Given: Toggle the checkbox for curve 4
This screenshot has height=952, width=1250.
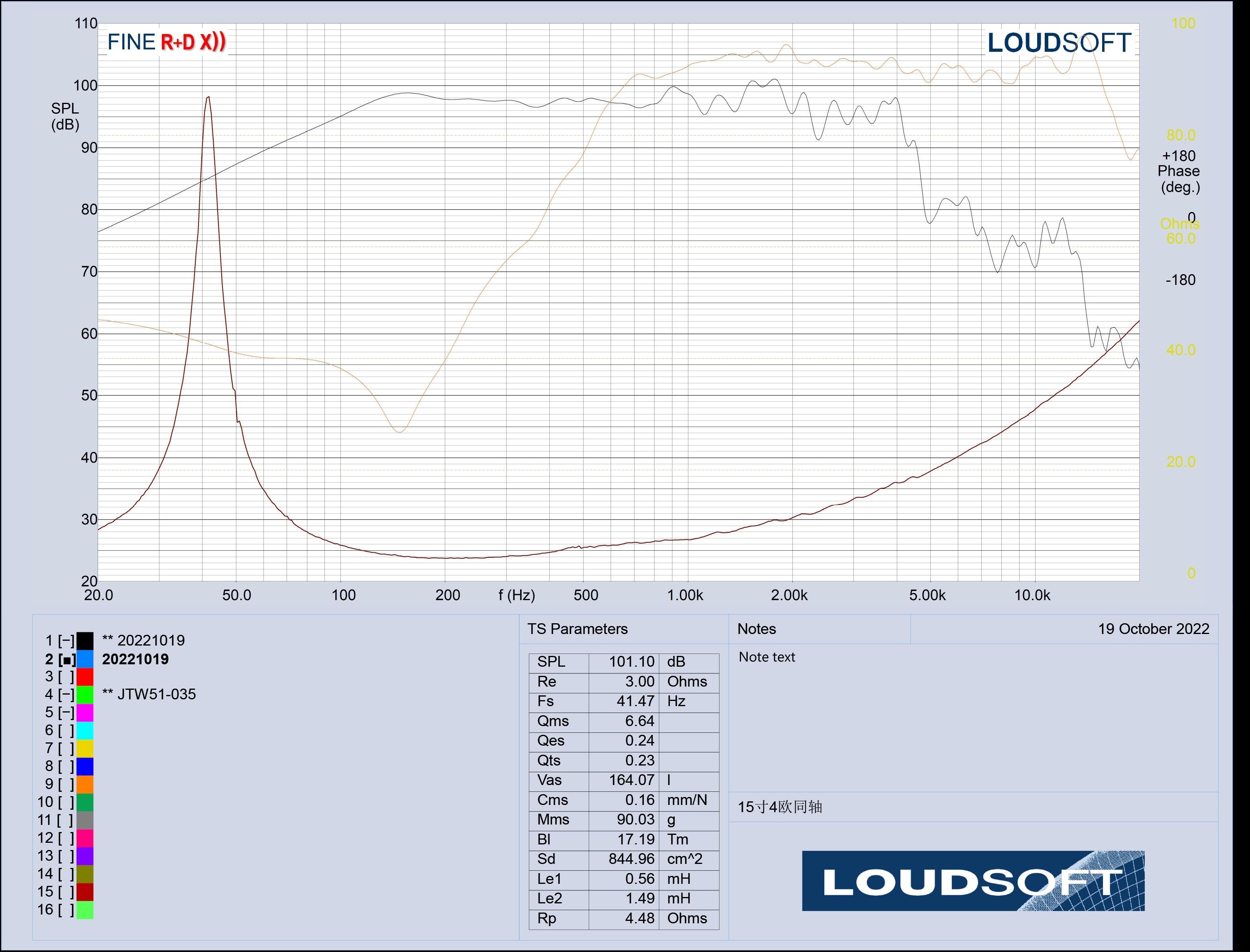Looking at the screenshot, I should click(66, 695).
